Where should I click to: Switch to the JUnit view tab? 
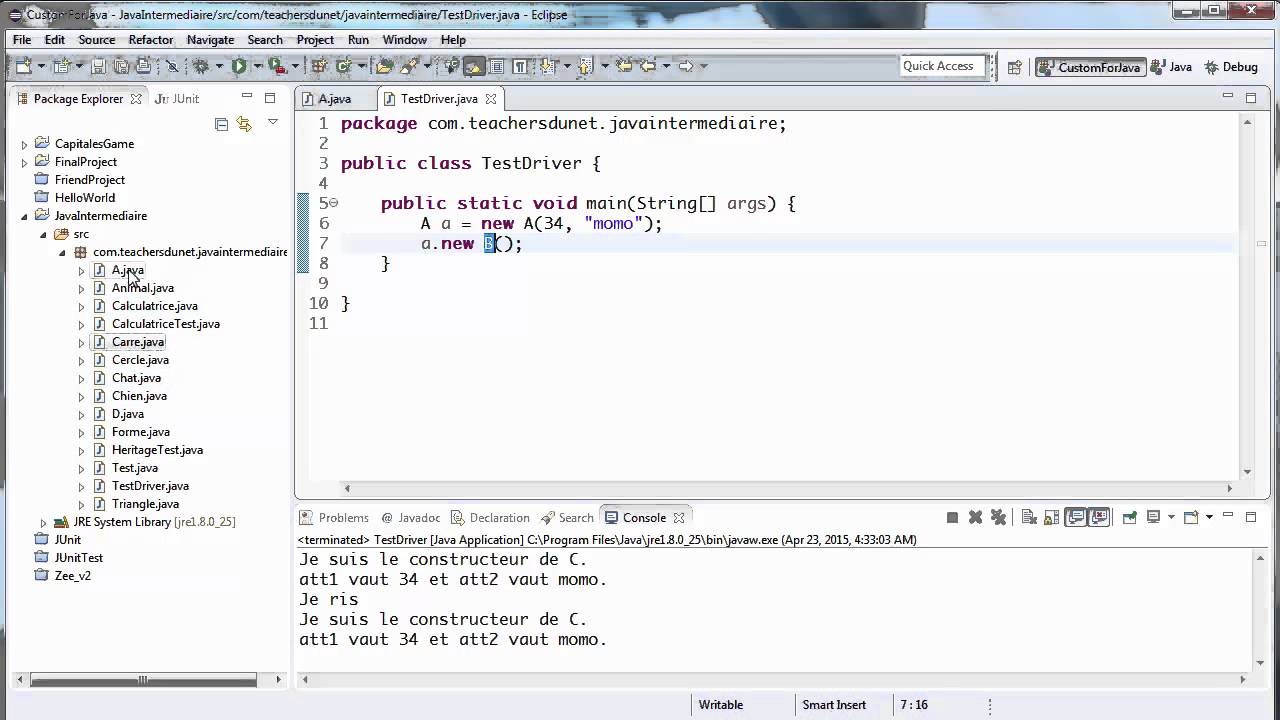pos(177,99)
